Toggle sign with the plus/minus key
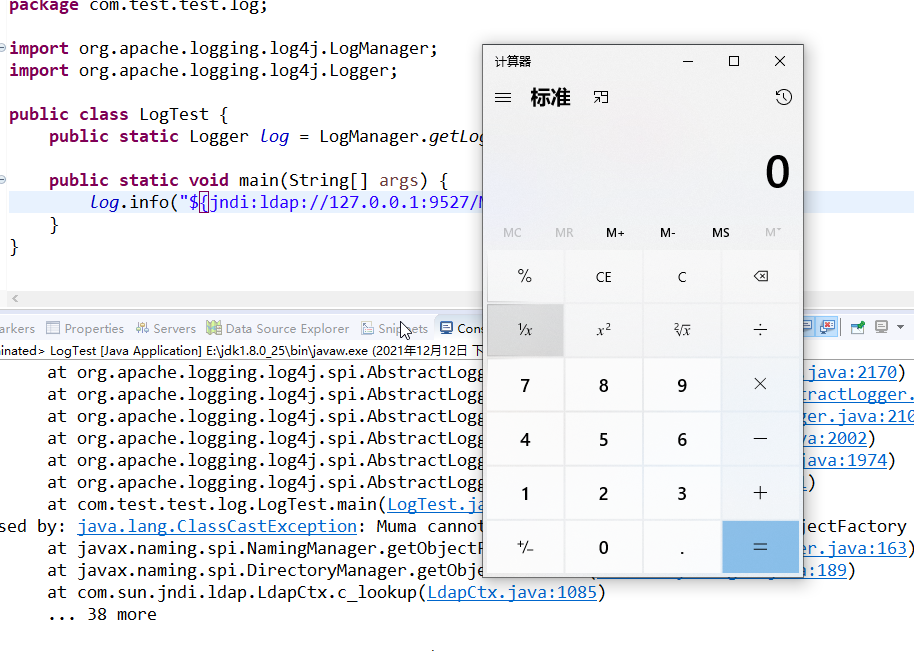Image resolution: width=914 pixels, height=651 pixels. click(525, 547)
